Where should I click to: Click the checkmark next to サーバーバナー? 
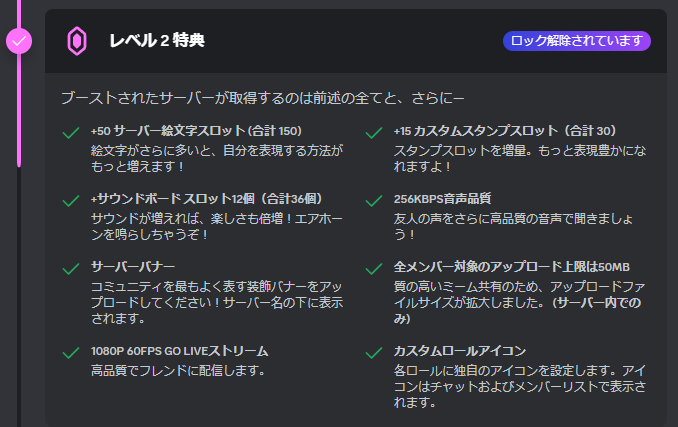(71, 269)
